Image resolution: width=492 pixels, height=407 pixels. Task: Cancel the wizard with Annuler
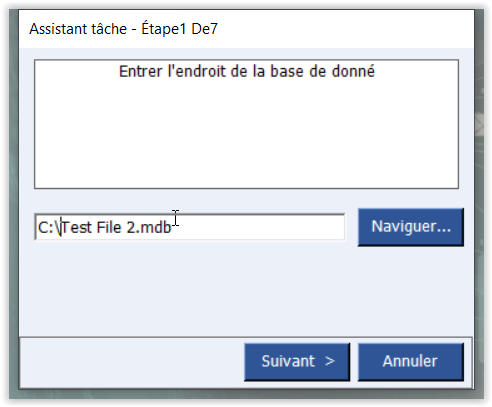411,362
